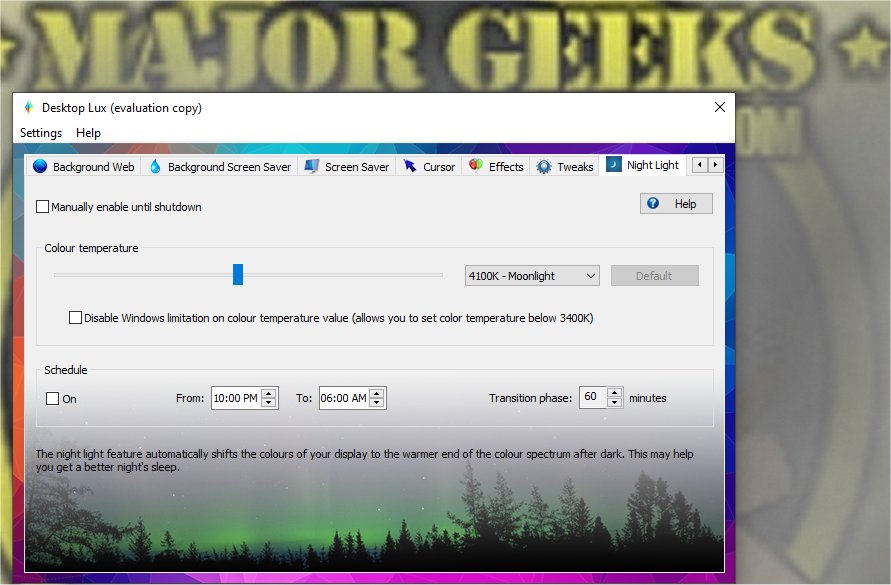Switch to the Effects tab
The height and width of the screenshot is (585, 891).
(496, 167)
